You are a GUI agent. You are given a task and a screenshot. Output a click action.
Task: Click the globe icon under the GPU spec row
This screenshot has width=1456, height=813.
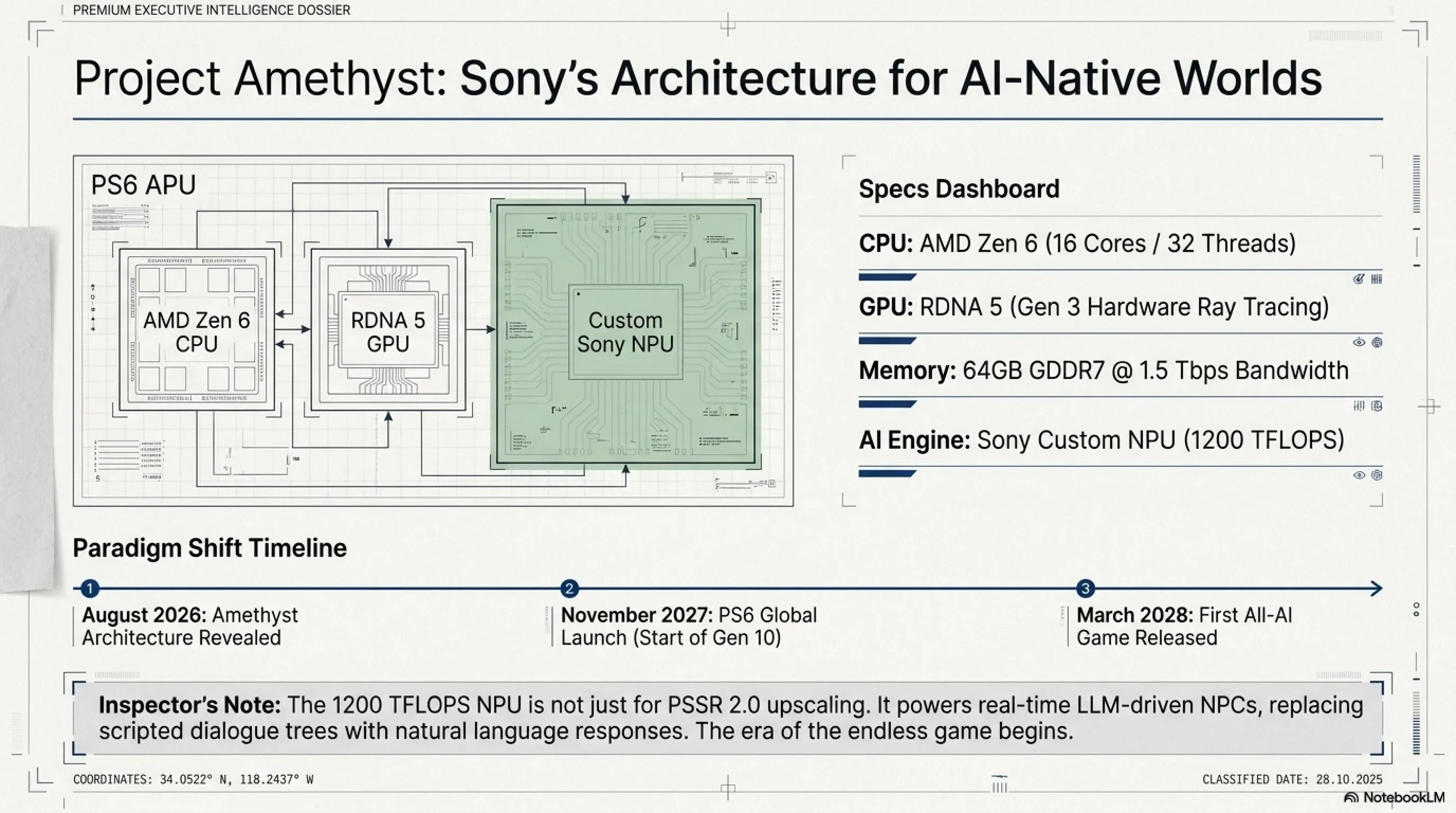tap(1377, 342)
